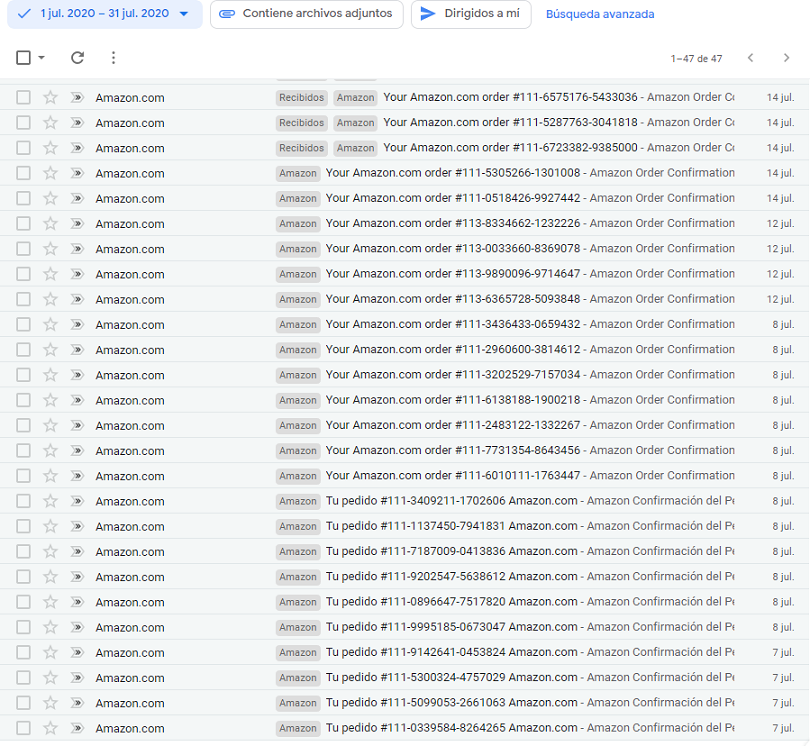Select email for order #111-6575176-5433036 checkbox
Viewport: 810px width, 746px height.
[x=23, y=97]
